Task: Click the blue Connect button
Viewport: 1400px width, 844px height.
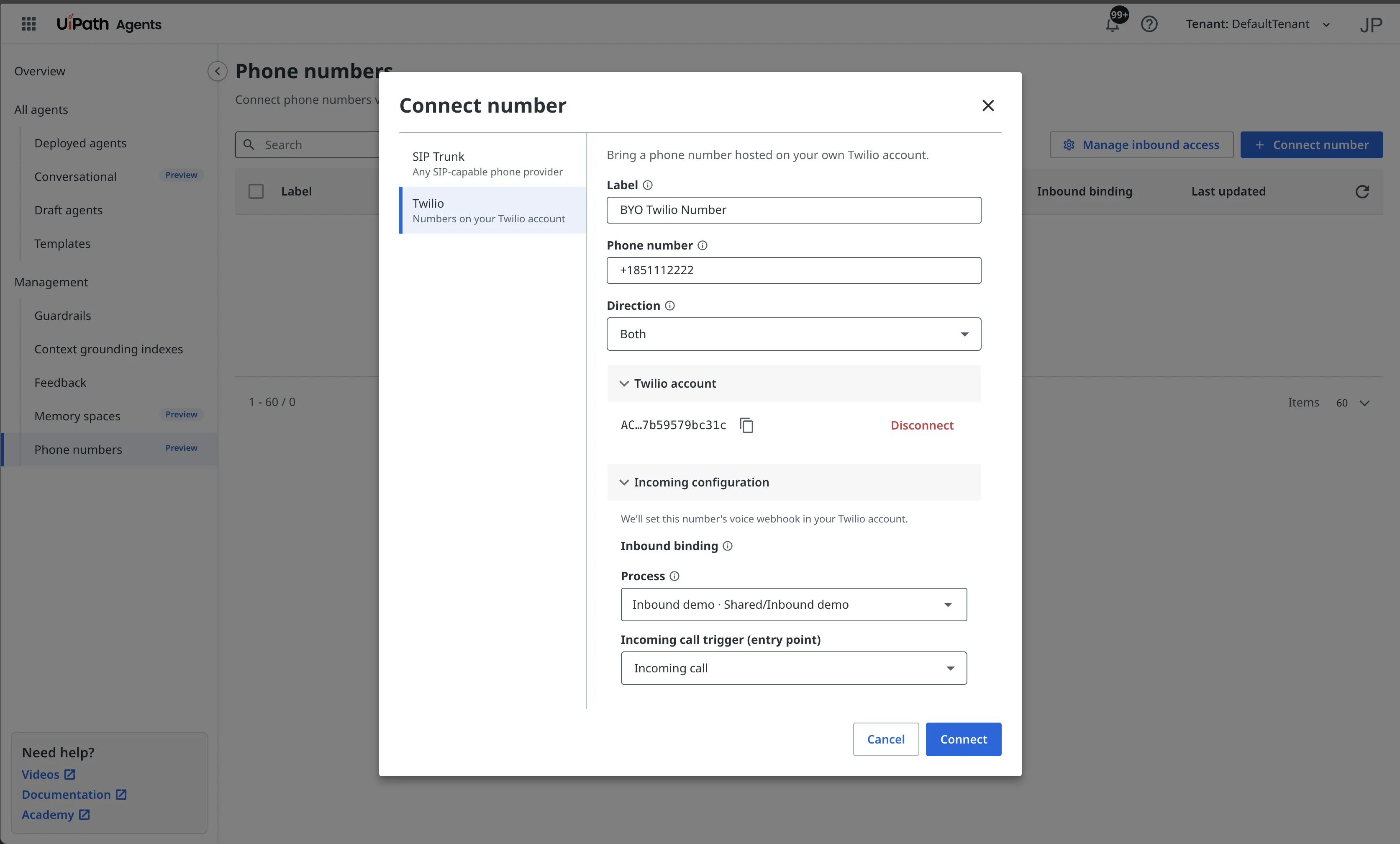Action: (x=963, y=739)
